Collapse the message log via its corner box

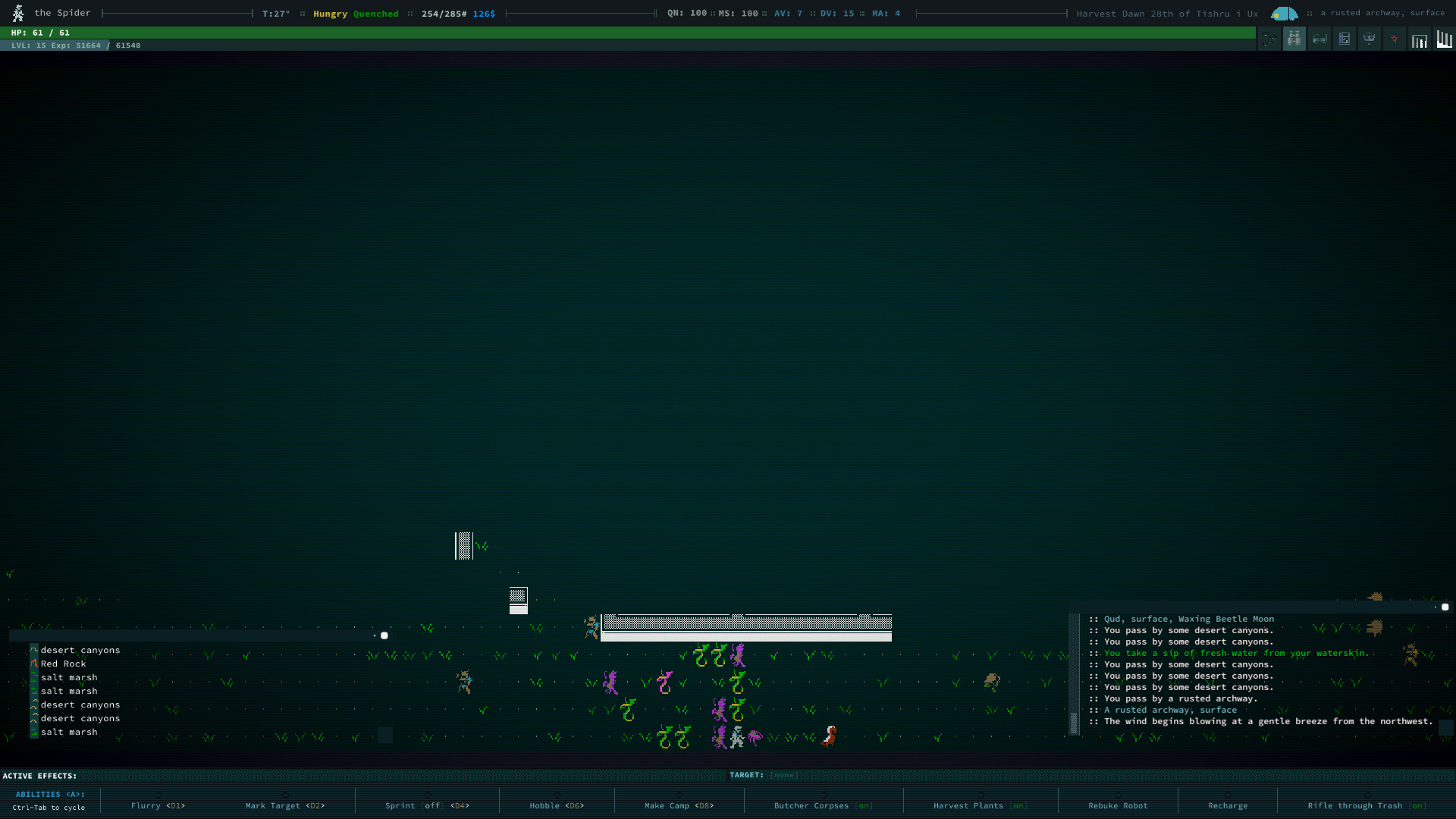point(1445,607)
